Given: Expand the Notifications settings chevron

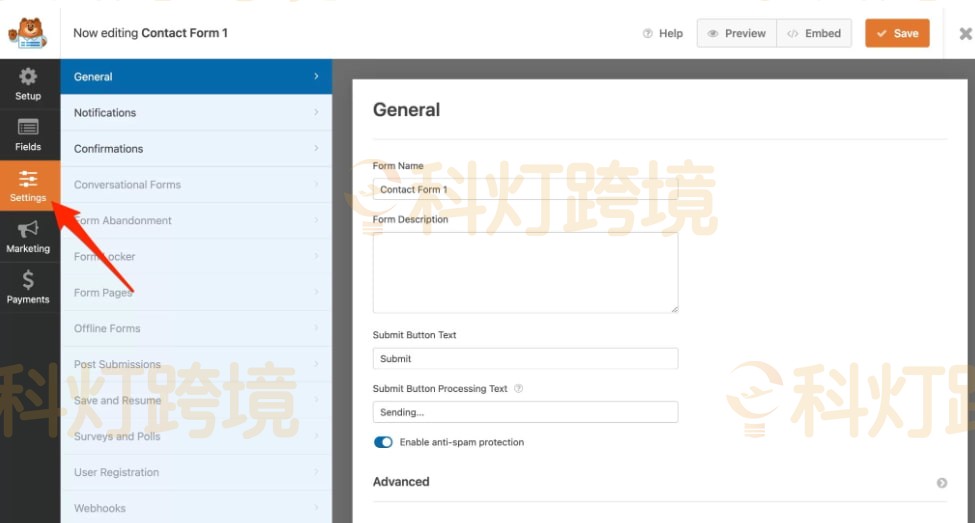Looking at the screenshot, I should tap(316, 113).
